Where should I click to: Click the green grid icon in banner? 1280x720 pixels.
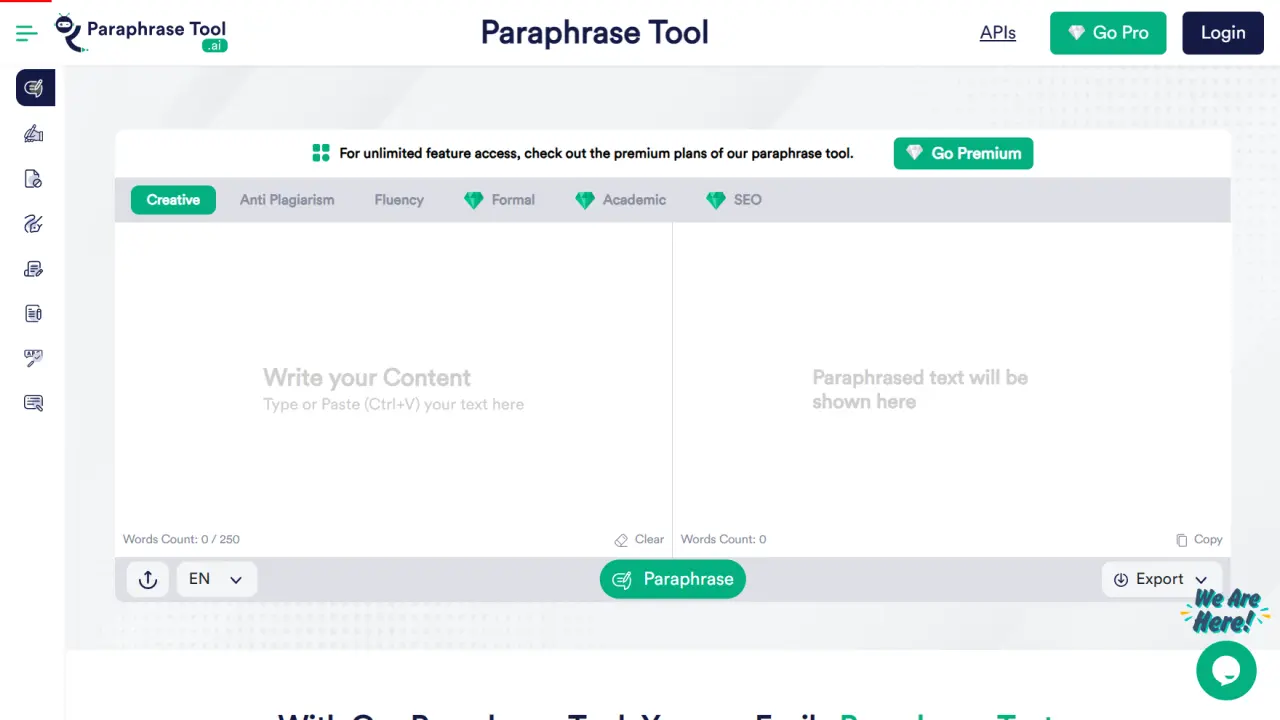321,153
